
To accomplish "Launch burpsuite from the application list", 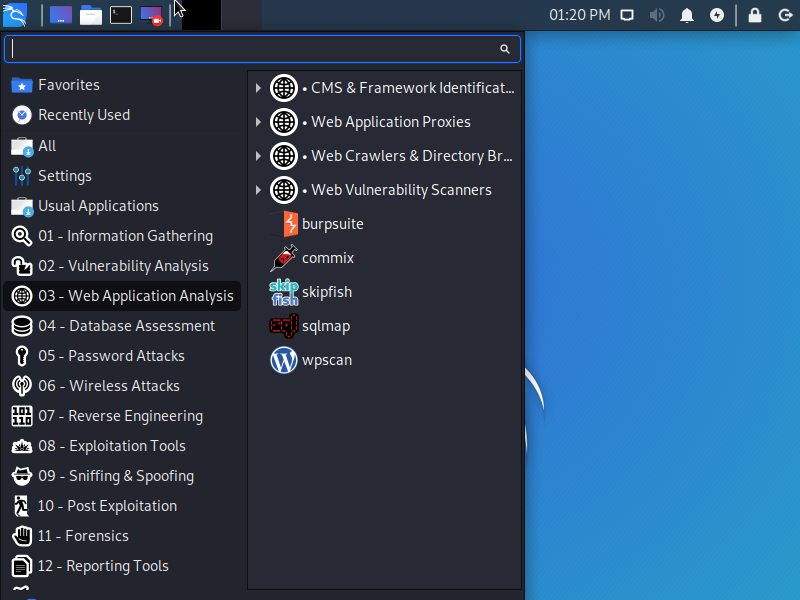I will (x=332, y=224).
